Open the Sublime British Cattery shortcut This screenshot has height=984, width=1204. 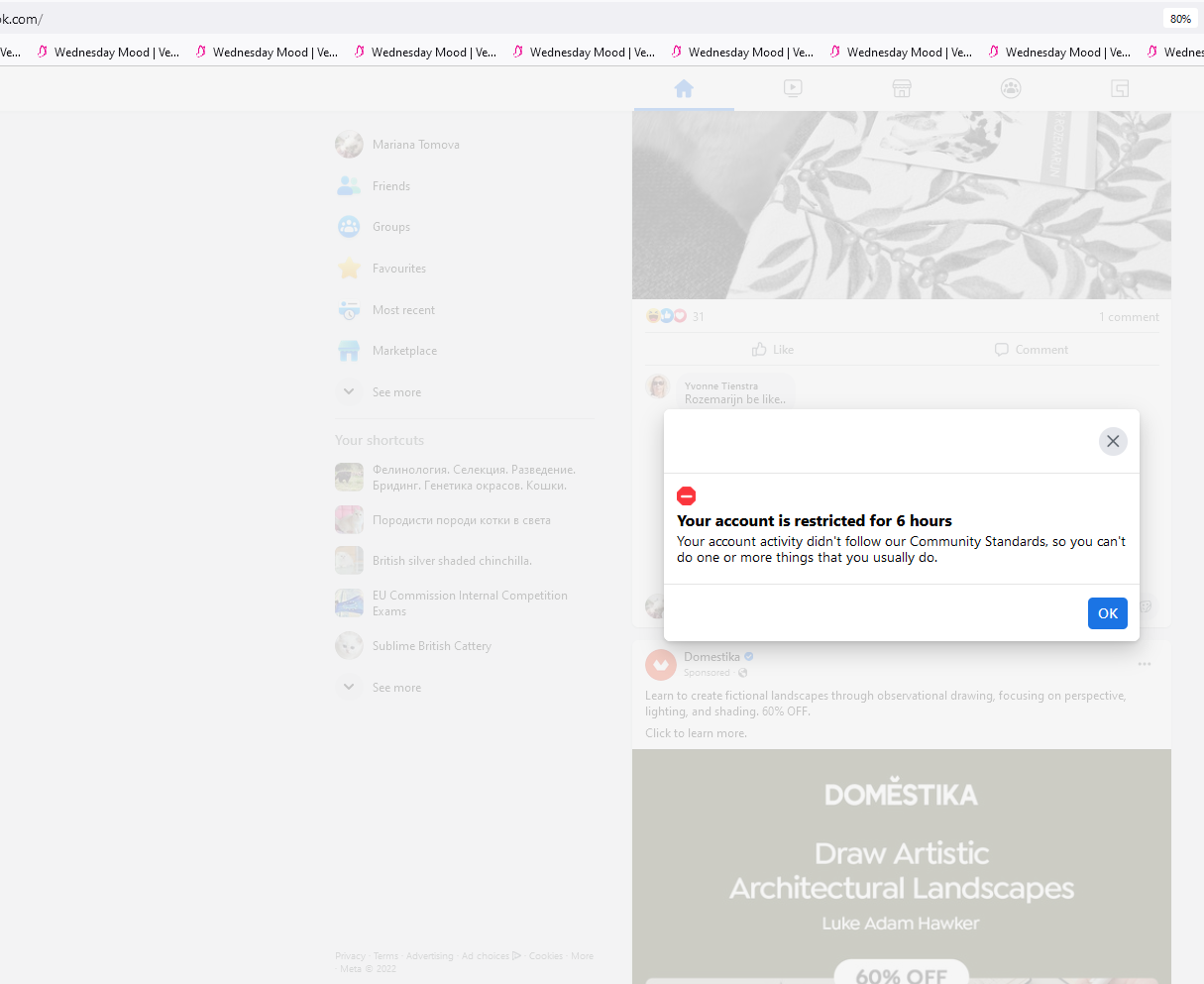click(431, 646)
